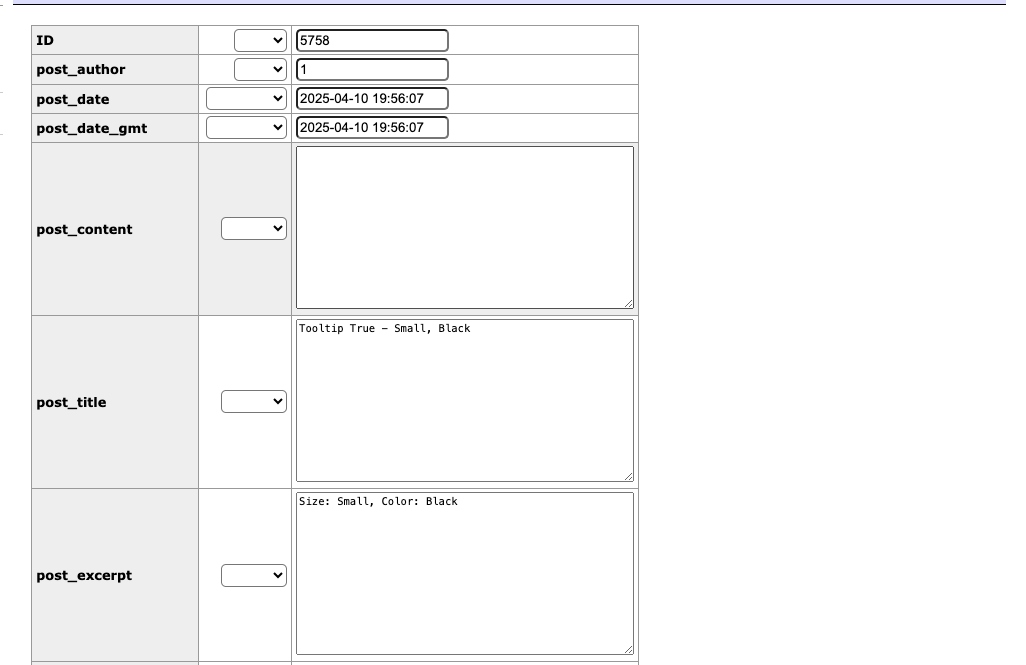Click the post_excerpt field name label

(x=84, y=576)
